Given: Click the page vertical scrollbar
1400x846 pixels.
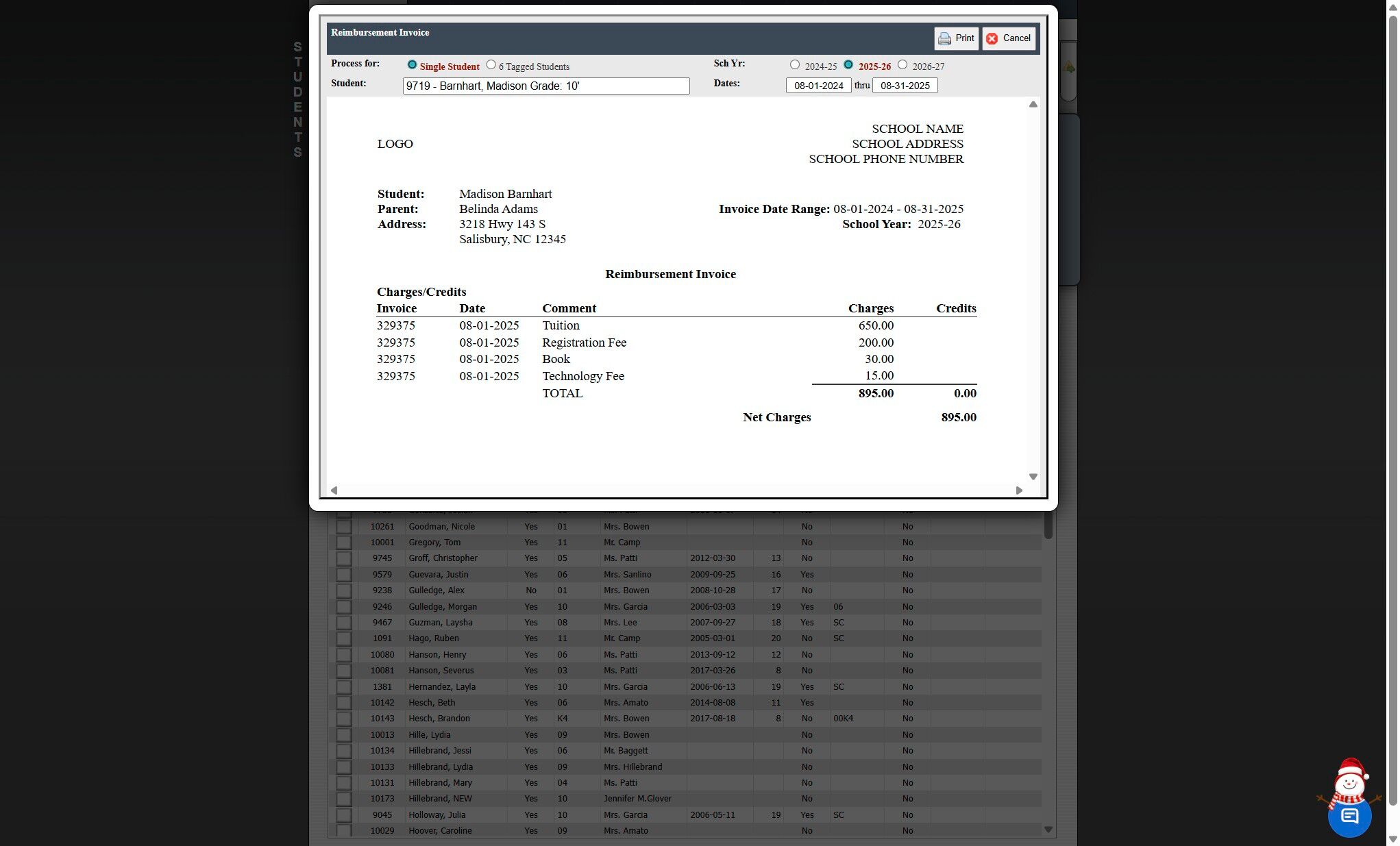Looking at the screenshot, I should (x=1392, y=411).
